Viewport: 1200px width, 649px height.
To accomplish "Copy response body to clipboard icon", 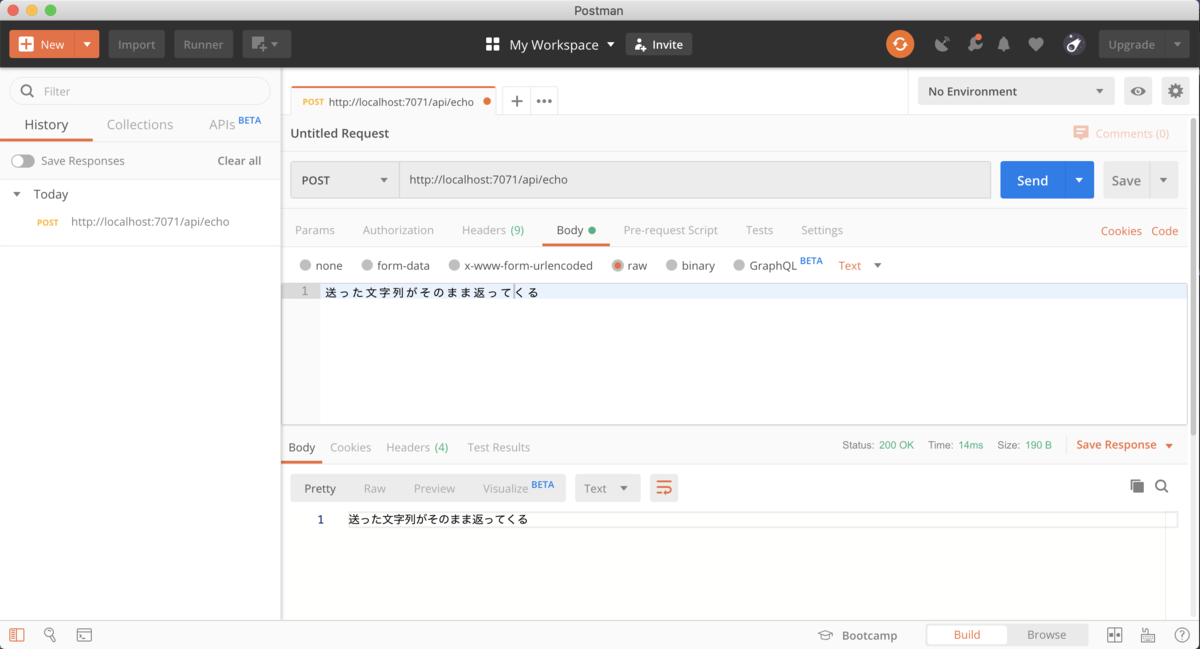I will pos(1137,486).
